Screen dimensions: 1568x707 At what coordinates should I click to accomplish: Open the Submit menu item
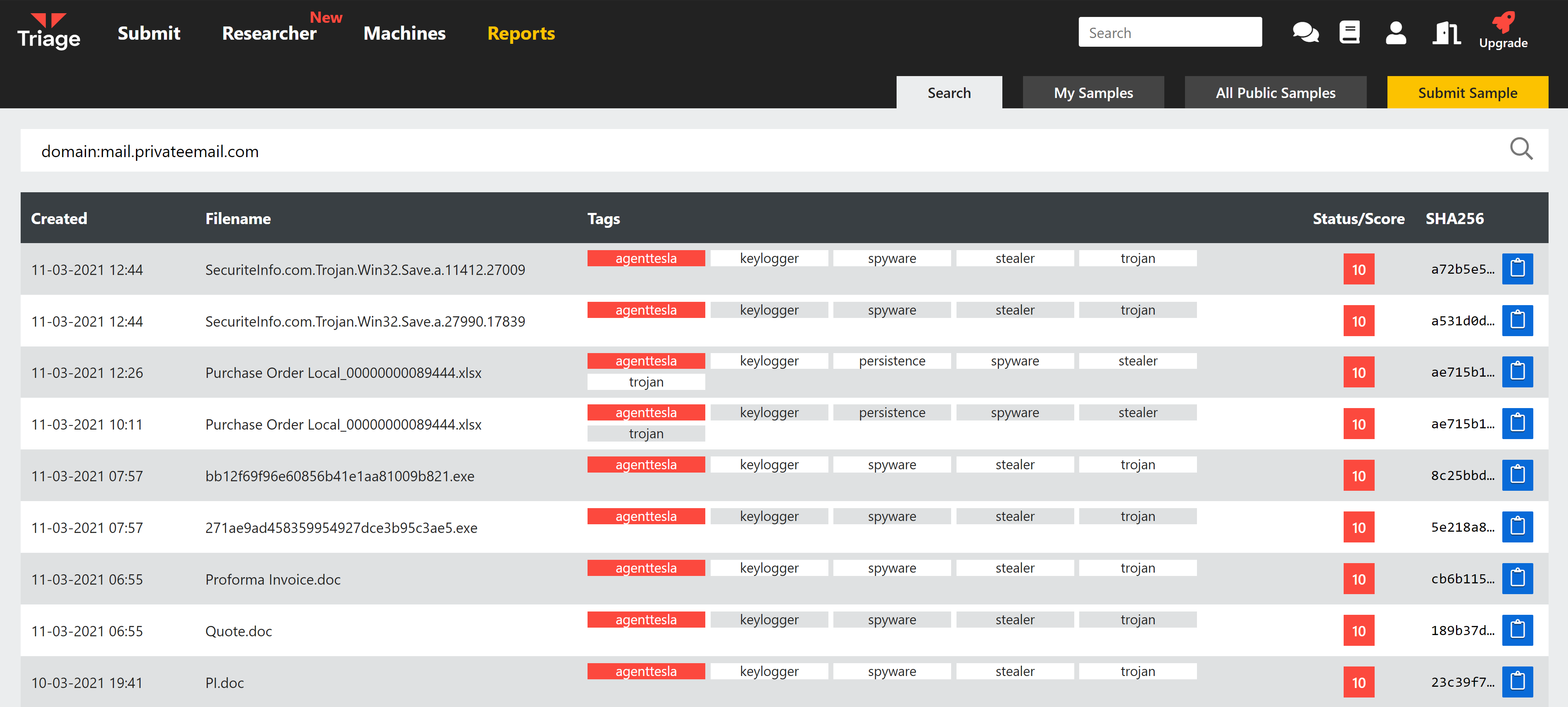[148, 33]
